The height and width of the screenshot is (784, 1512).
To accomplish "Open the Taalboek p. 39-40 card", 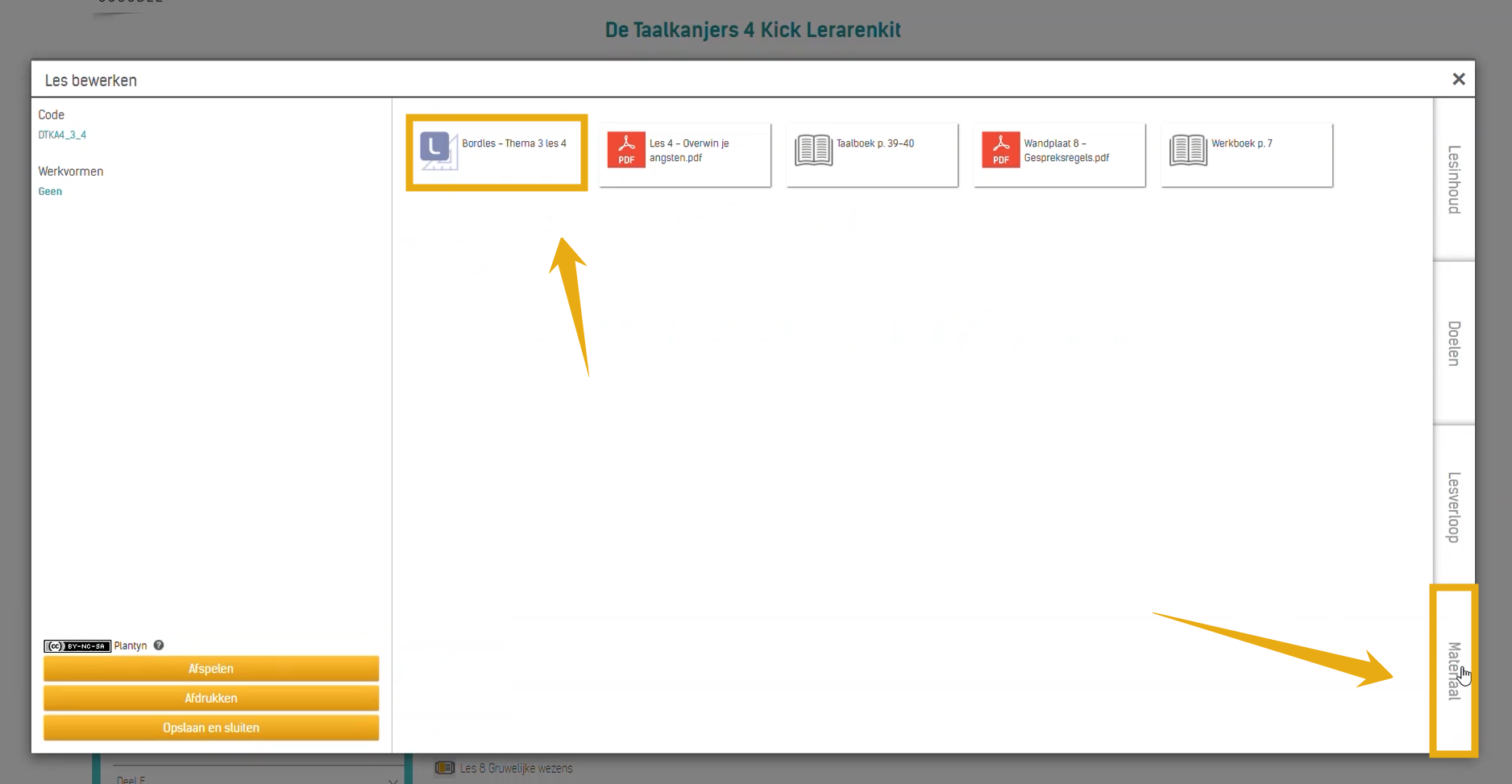I will click(x=872, y=155).
